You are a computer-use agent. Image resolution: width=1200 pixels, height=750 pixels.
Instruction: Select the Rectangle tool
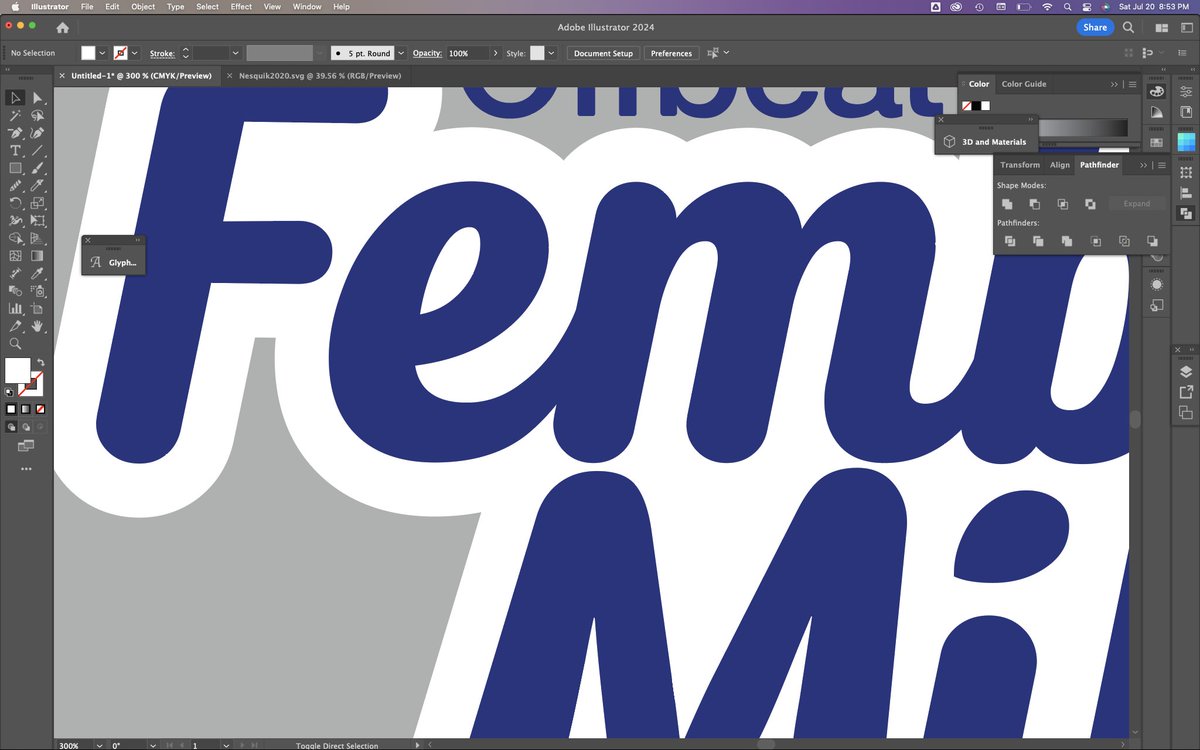click(x=15, y=167)
